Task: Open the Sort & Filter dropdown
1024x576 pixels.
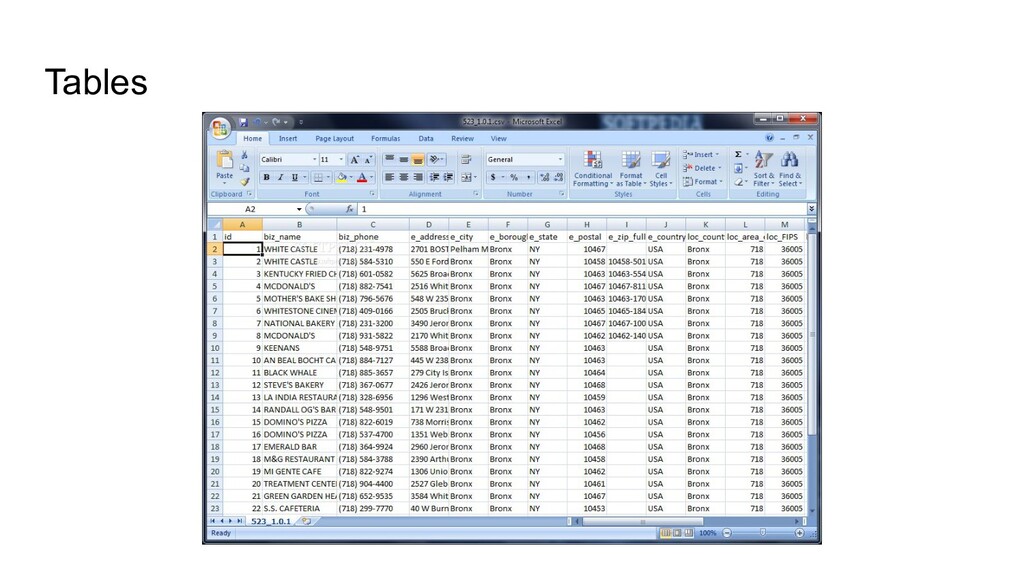Action: 763,168
